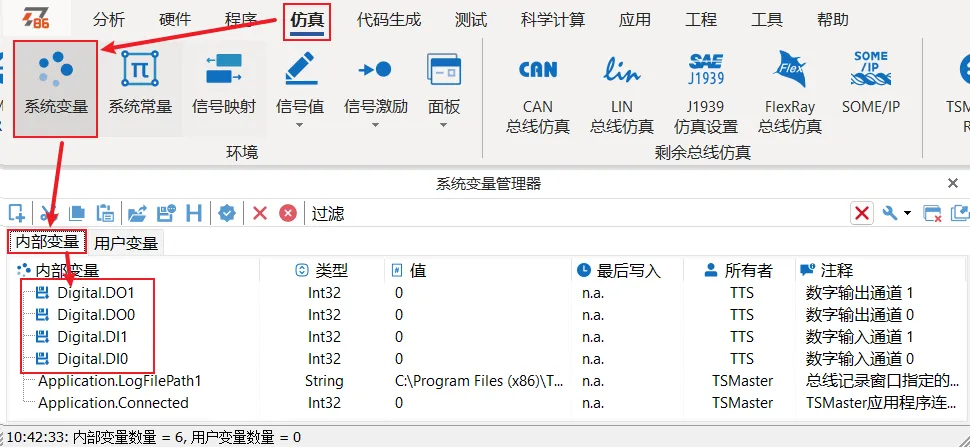This screenshot has width=970, height=448.
Task: Click the copy icon in manager toolbar
Action: (77, 213)
